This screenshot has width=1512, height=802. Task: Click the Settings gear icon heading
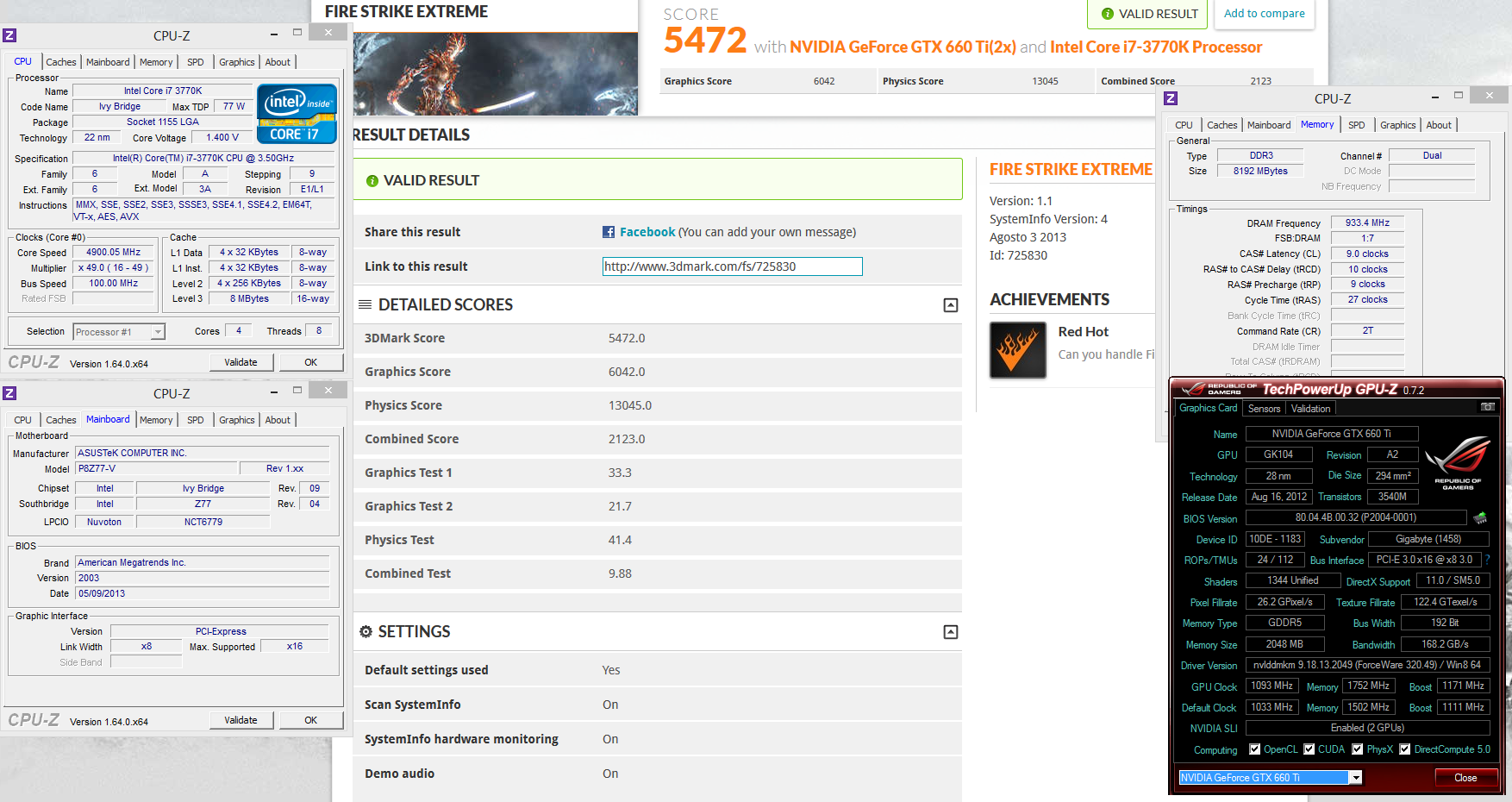tap(366, 631)
